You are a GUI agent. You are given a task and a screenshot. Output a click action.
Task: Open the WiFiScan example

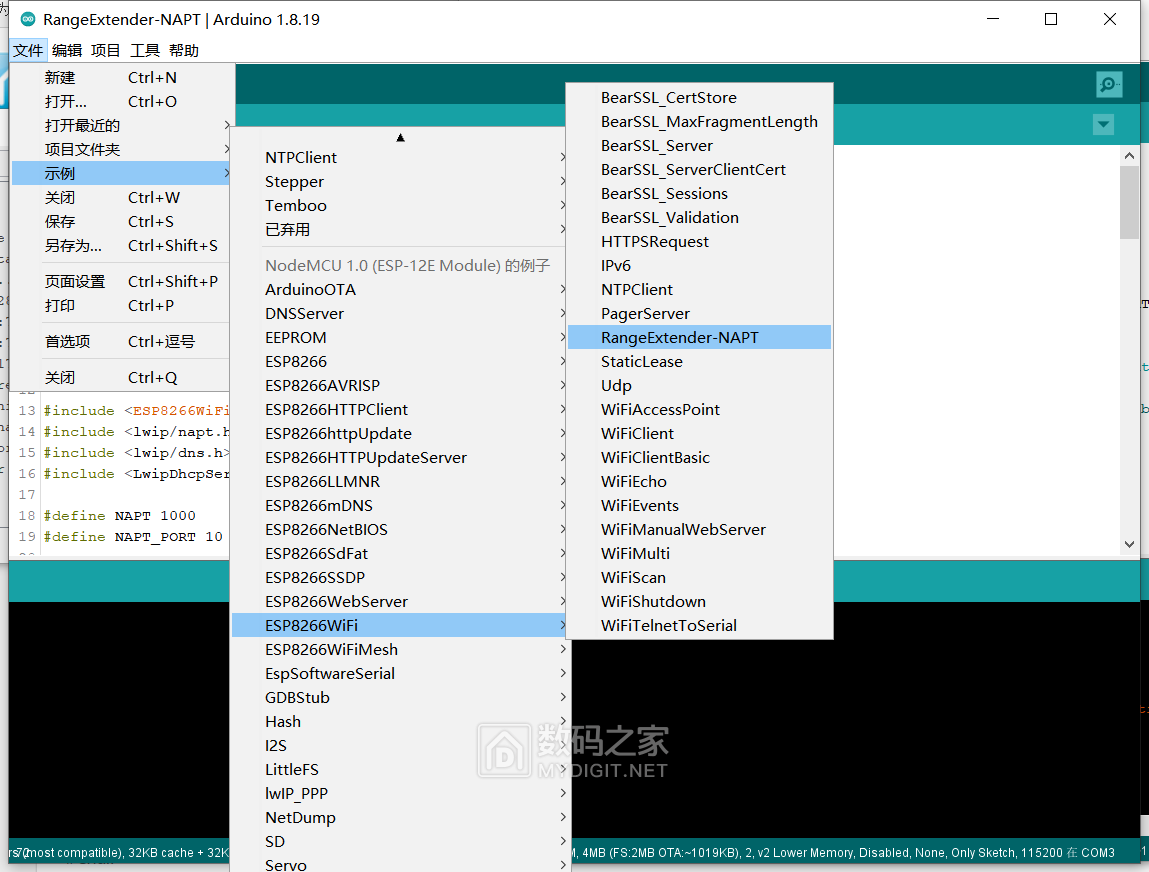pyautogui.click(x=700, y=577)
